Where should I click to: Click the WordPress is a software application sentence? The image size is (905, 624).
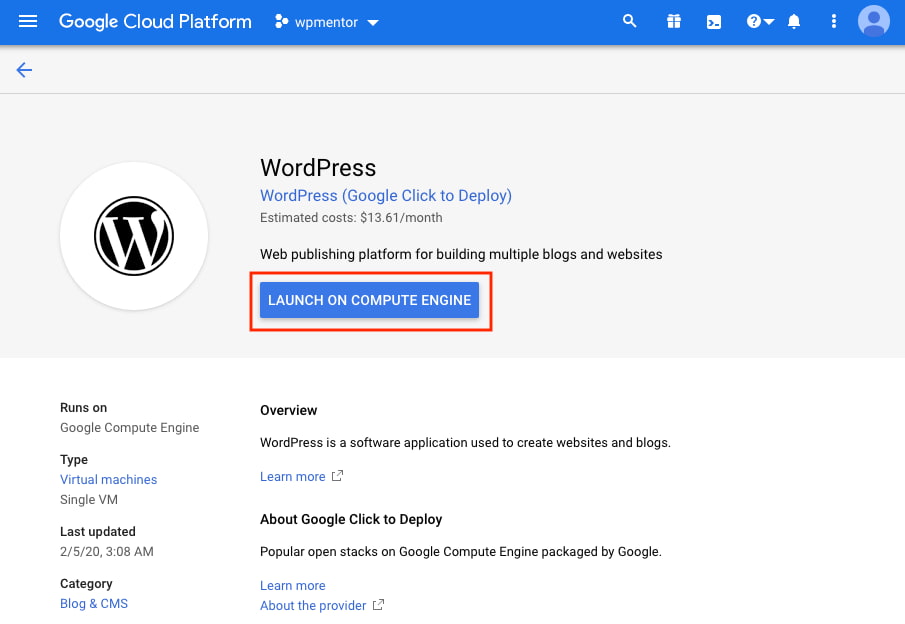465,443
